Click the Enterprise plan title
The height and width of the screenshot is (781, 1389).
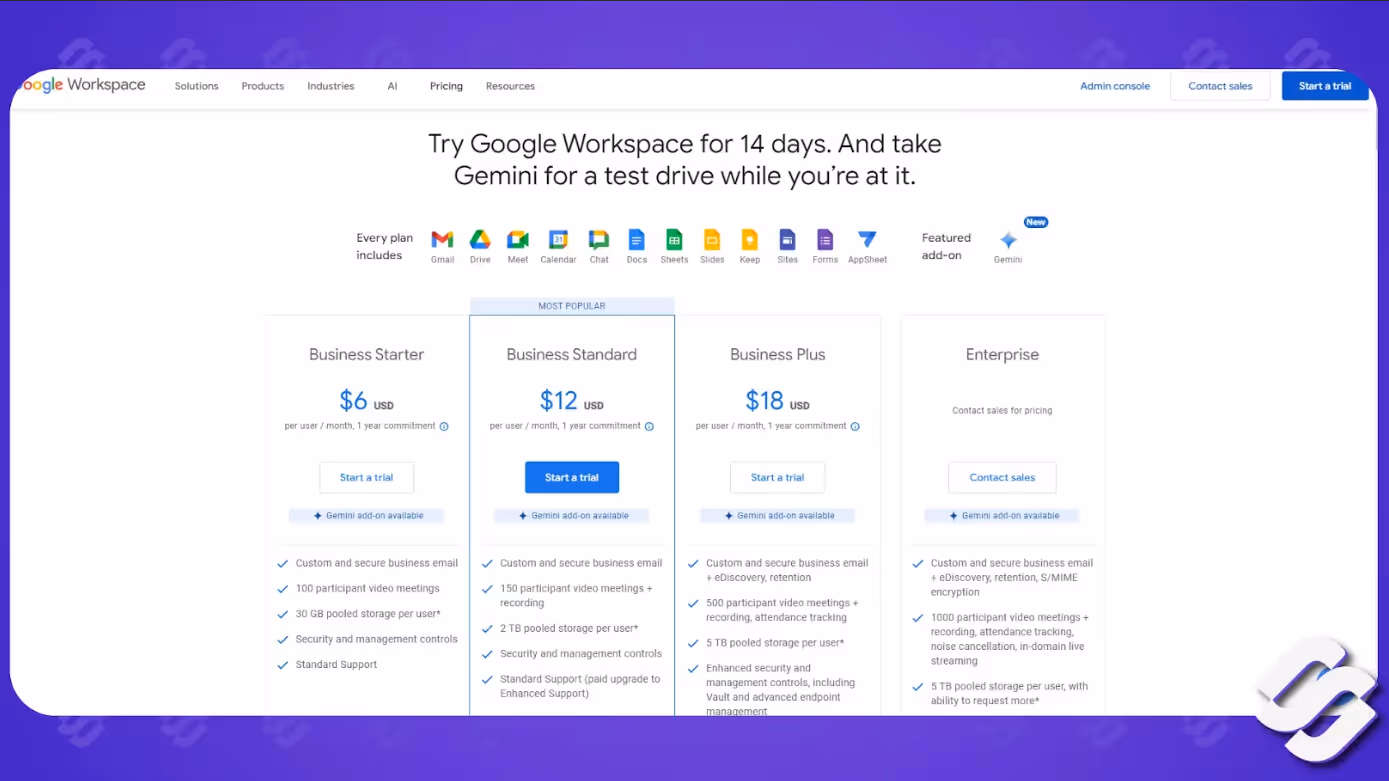(1002, 354)
